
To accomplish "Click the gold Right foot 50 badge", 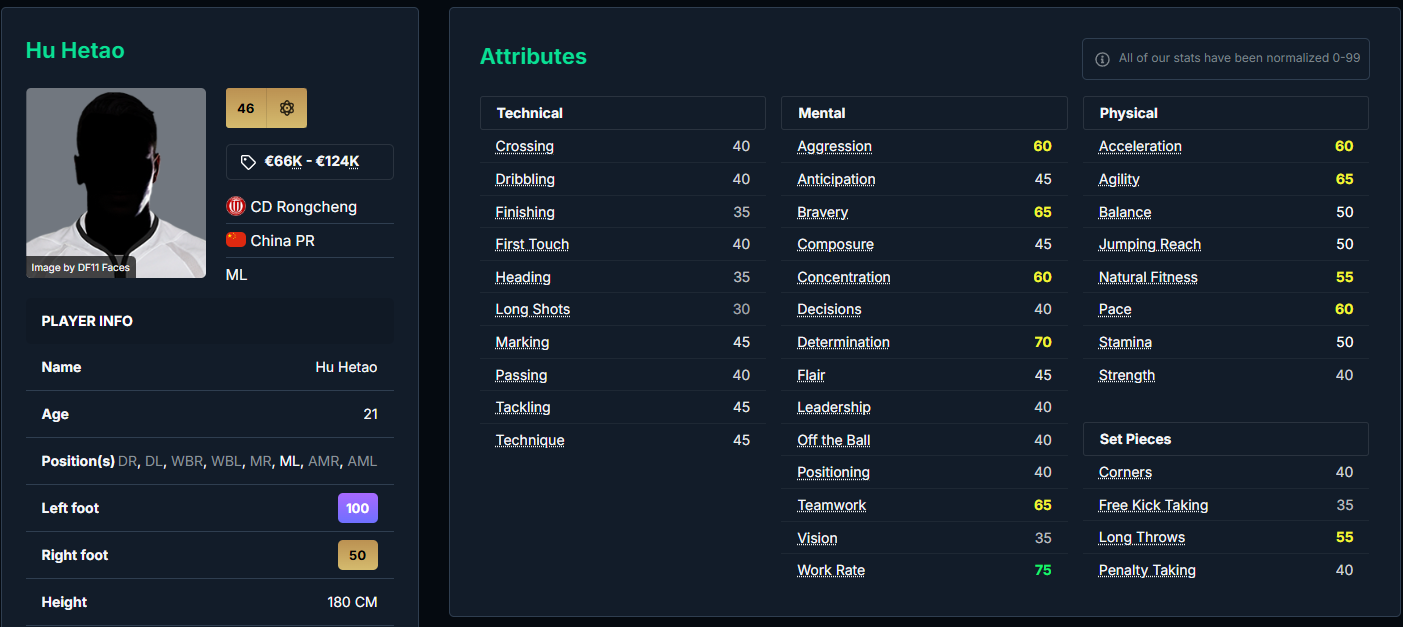I will [x=357, y=555].
